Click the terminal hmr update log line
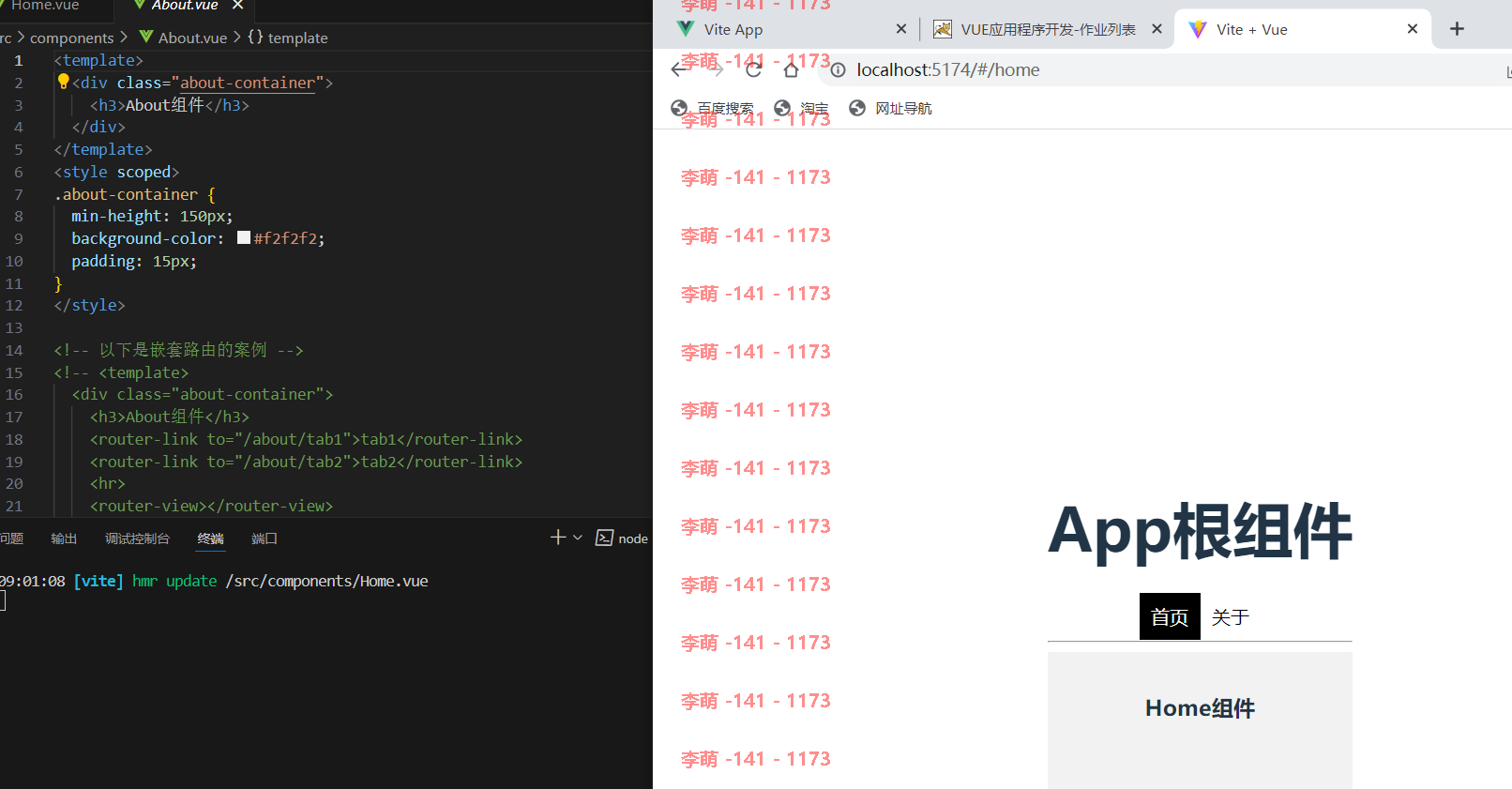Screen dimensions: 1512x789 tap(214, 581)
